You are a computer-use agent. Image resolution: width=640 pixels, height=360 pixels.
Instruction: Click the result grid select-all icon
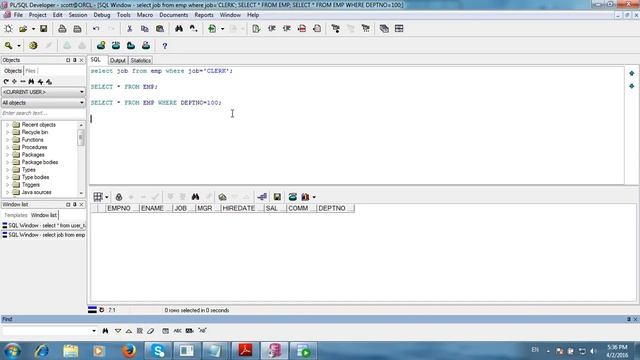click(x=98, y=197)
